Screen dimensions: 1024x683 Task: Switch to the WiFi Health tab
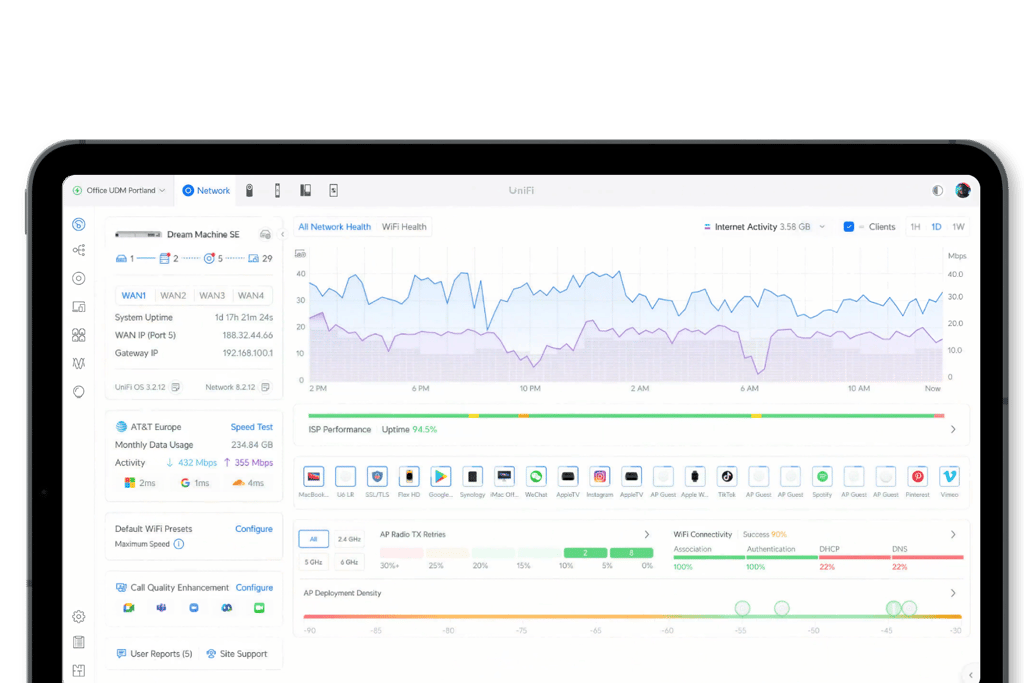coord(404,227)
